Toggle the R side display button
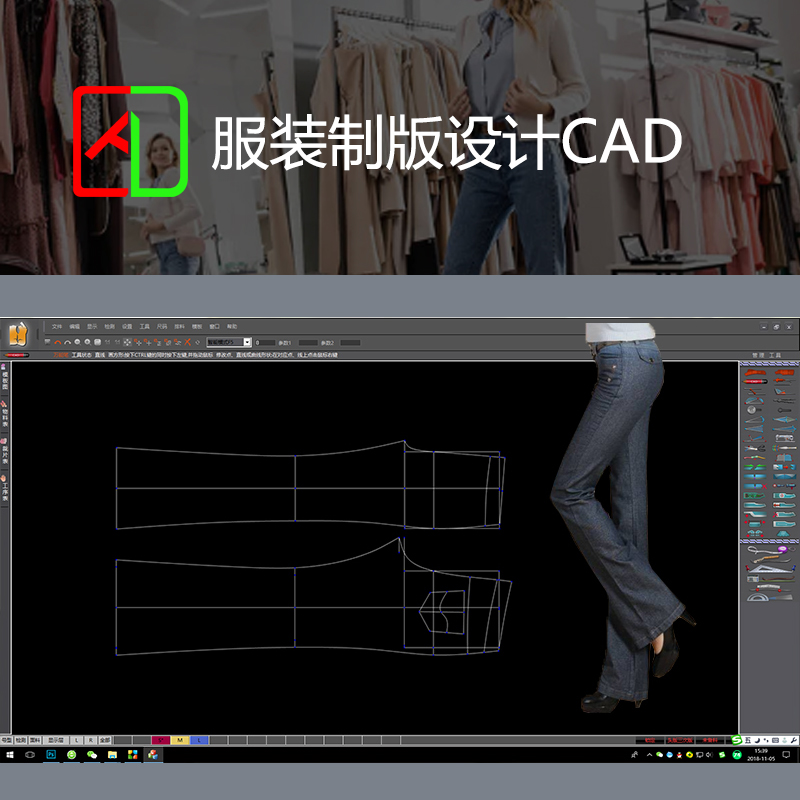Viewport: 800px width, 800px height. (x=90, y=740)
